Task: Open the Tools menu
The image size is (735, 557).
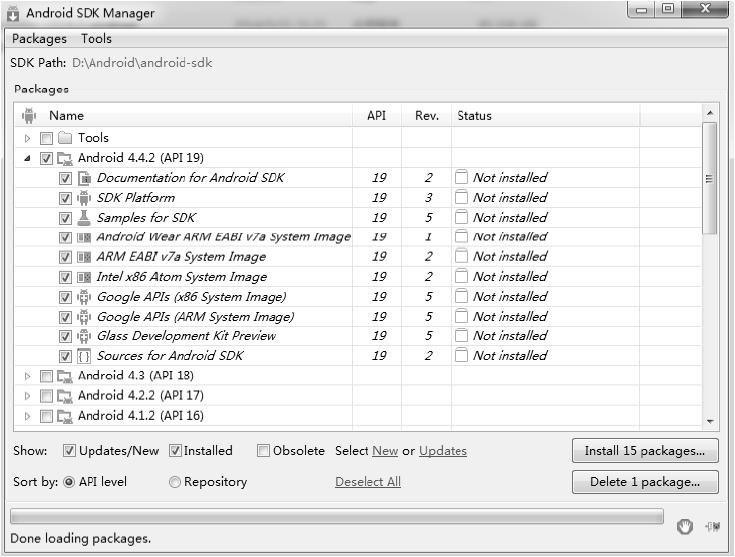Action: point(96,39)
